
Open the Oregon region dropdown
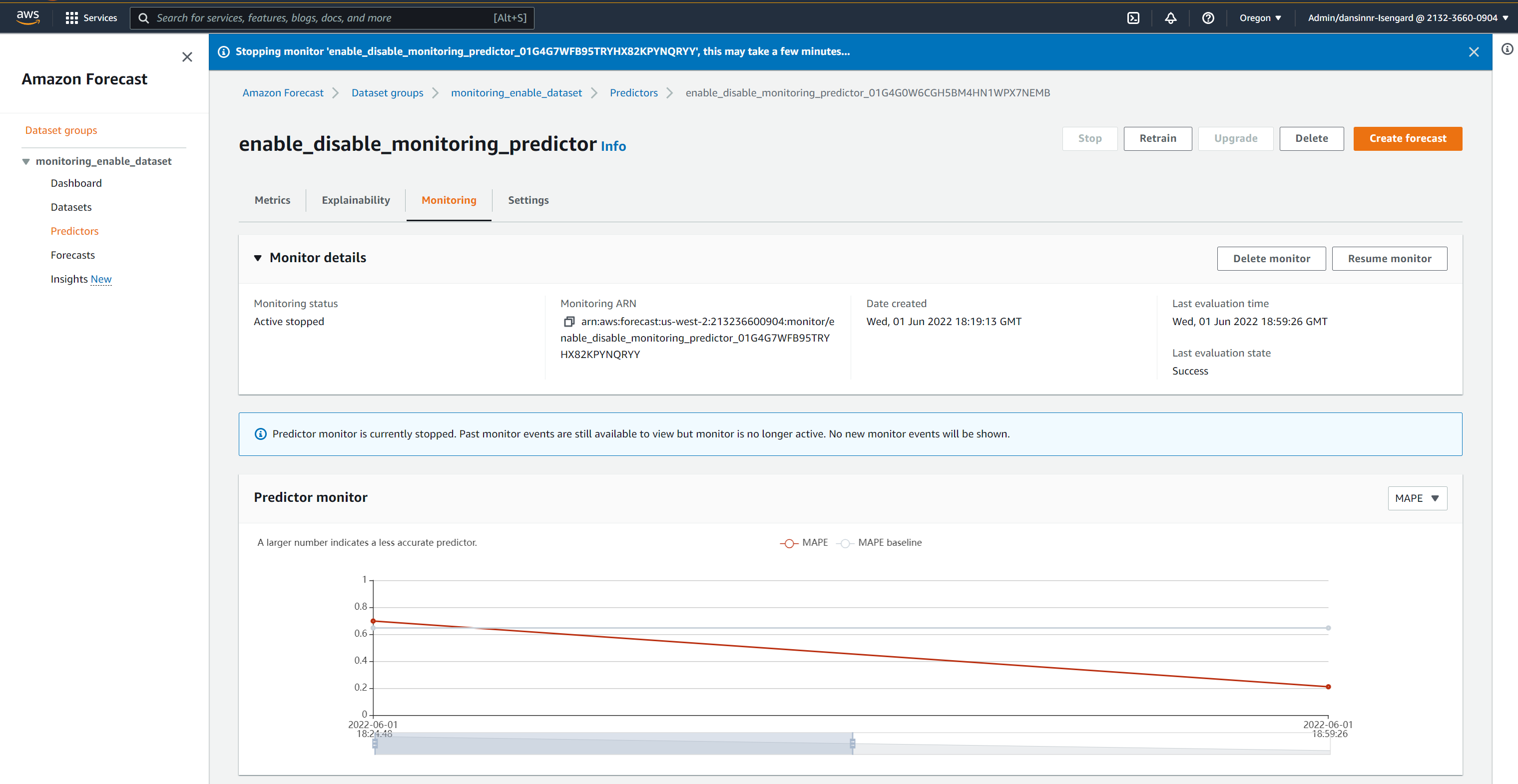pos(1260,18)
